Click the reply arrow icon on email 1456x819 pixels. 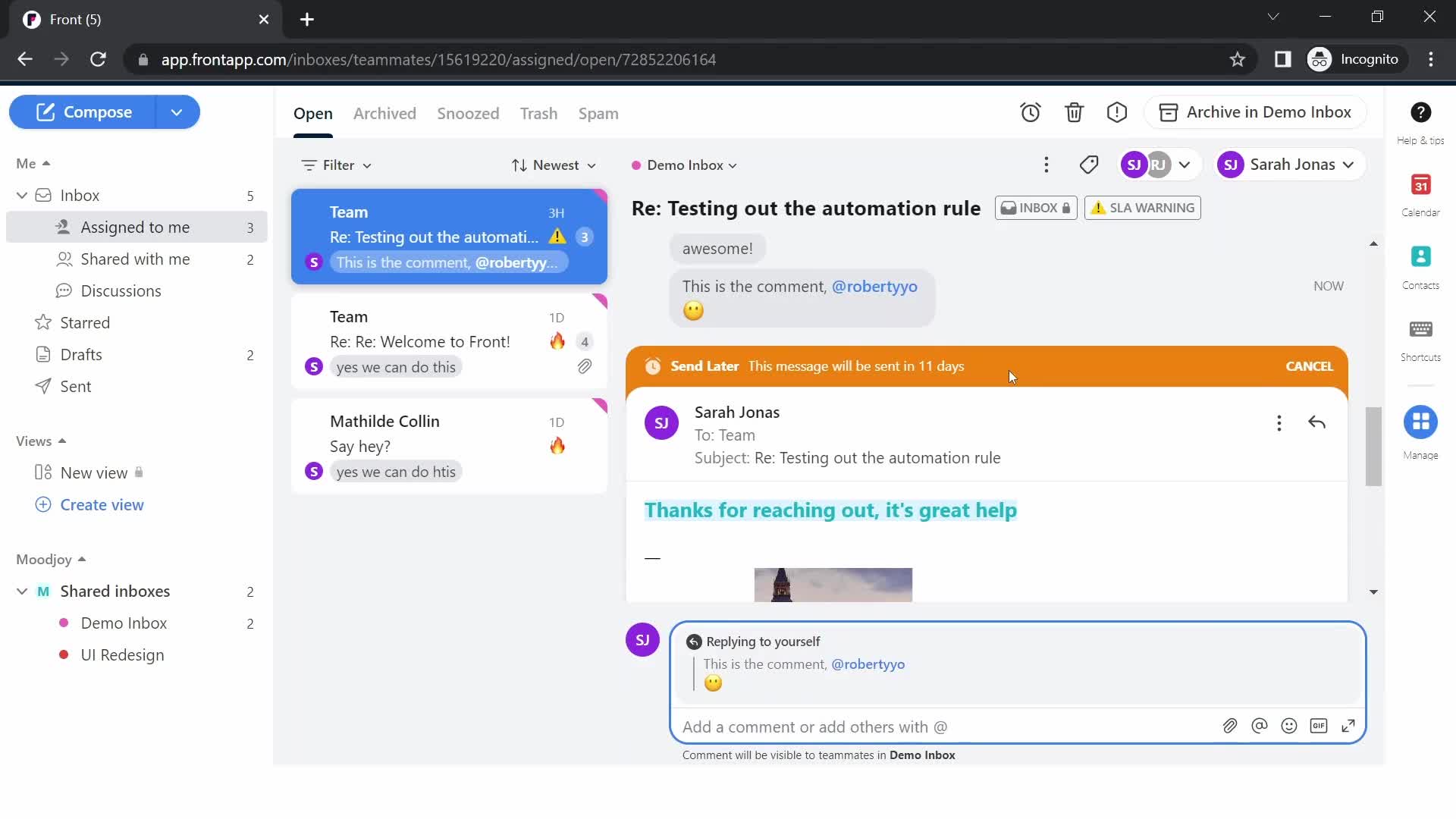coord(1317,422)
